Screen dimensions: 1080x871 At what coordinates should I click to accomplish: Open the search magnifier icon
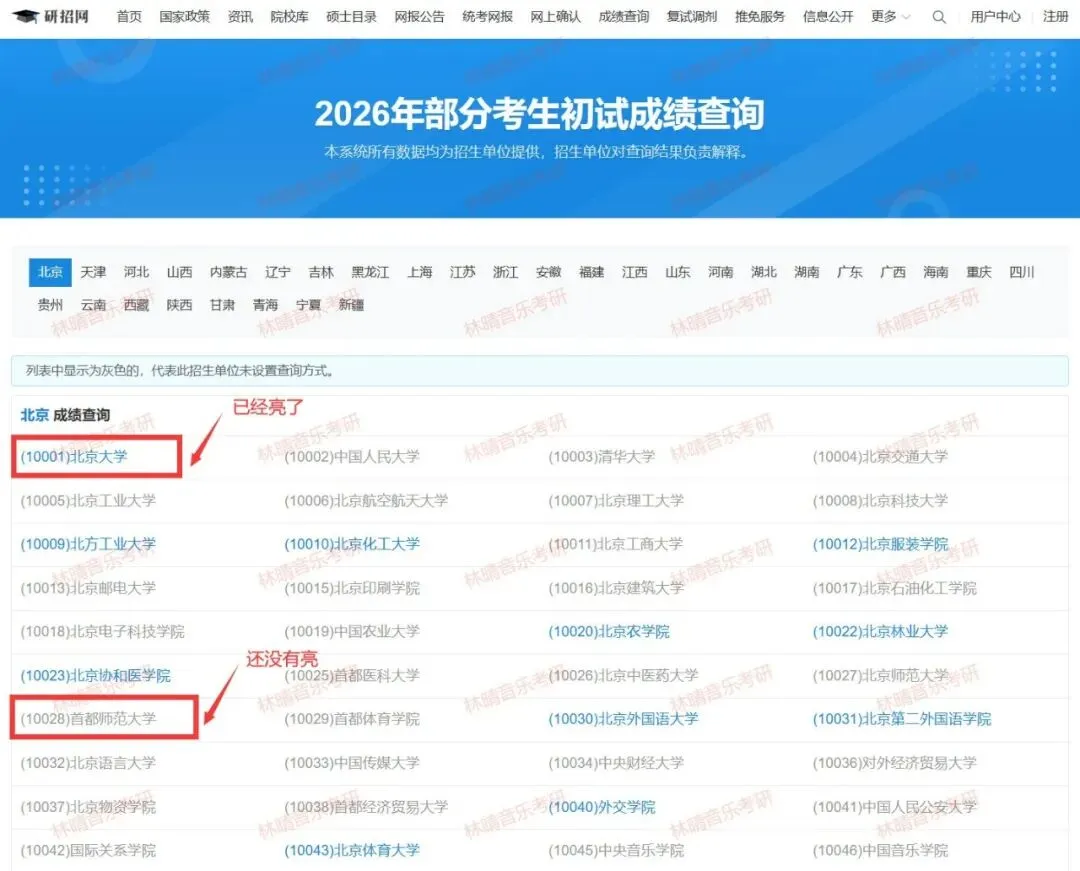click(939, 17)
